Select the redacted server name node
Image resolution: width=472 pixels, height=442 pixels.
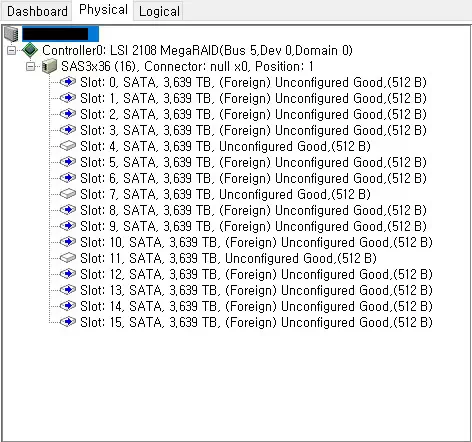(60, 34)
